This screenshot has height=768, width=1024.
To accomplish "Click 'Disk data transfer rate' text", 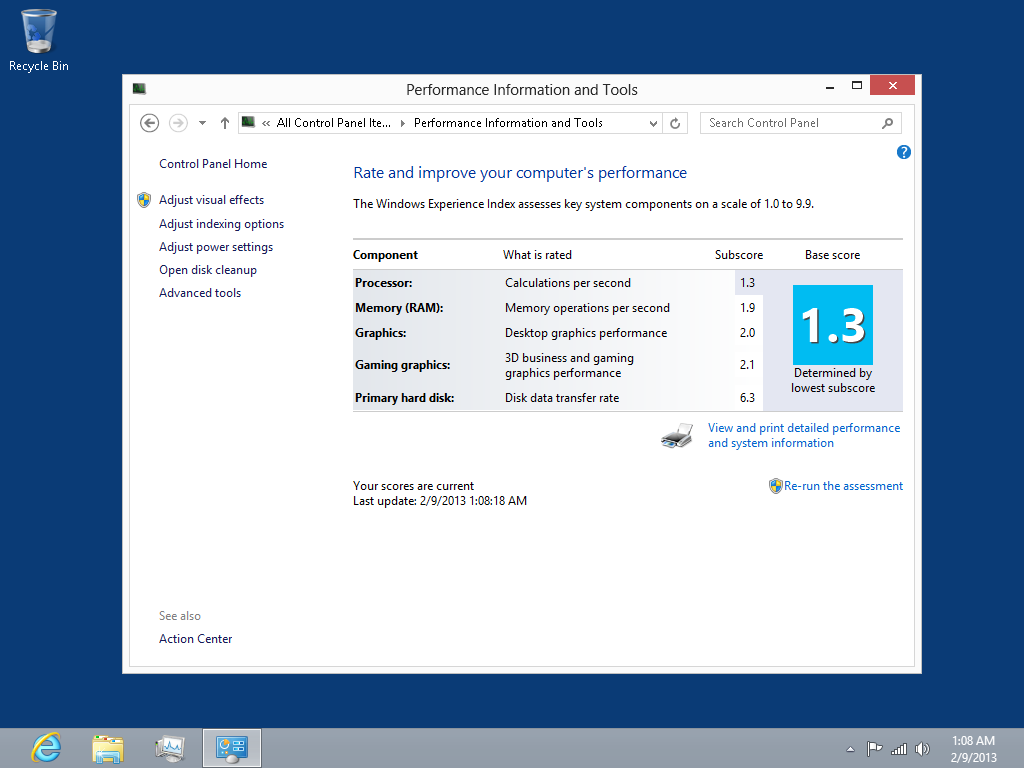I will [562, 398].
